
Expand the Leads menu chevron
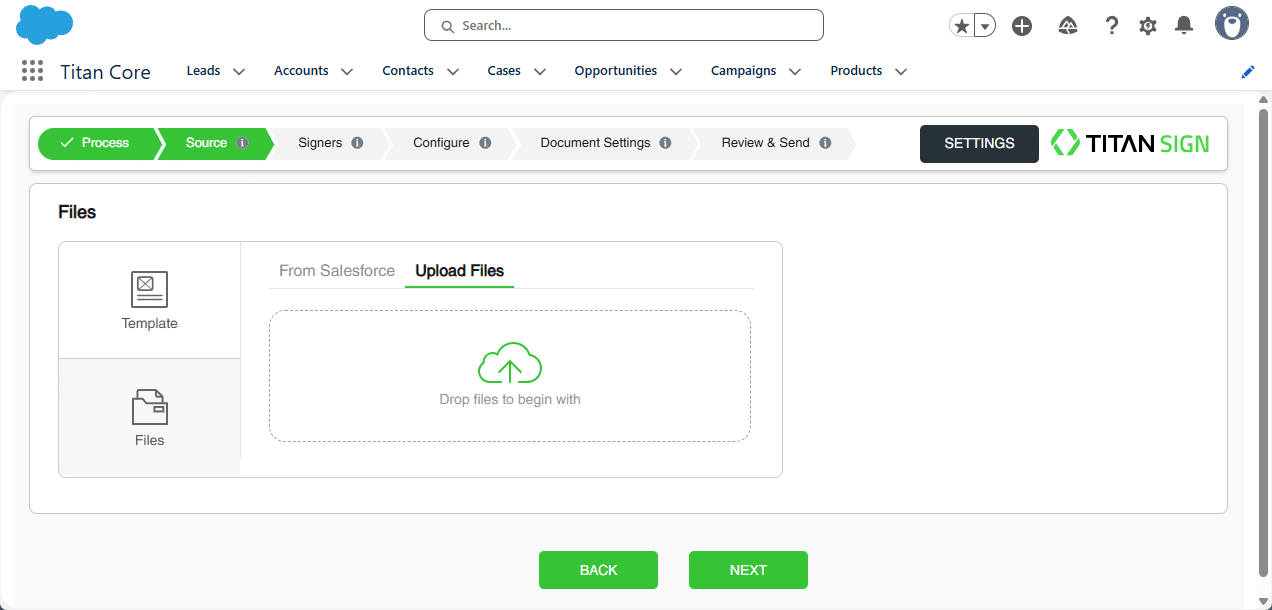pyautogui.click(x=239, y=72)
